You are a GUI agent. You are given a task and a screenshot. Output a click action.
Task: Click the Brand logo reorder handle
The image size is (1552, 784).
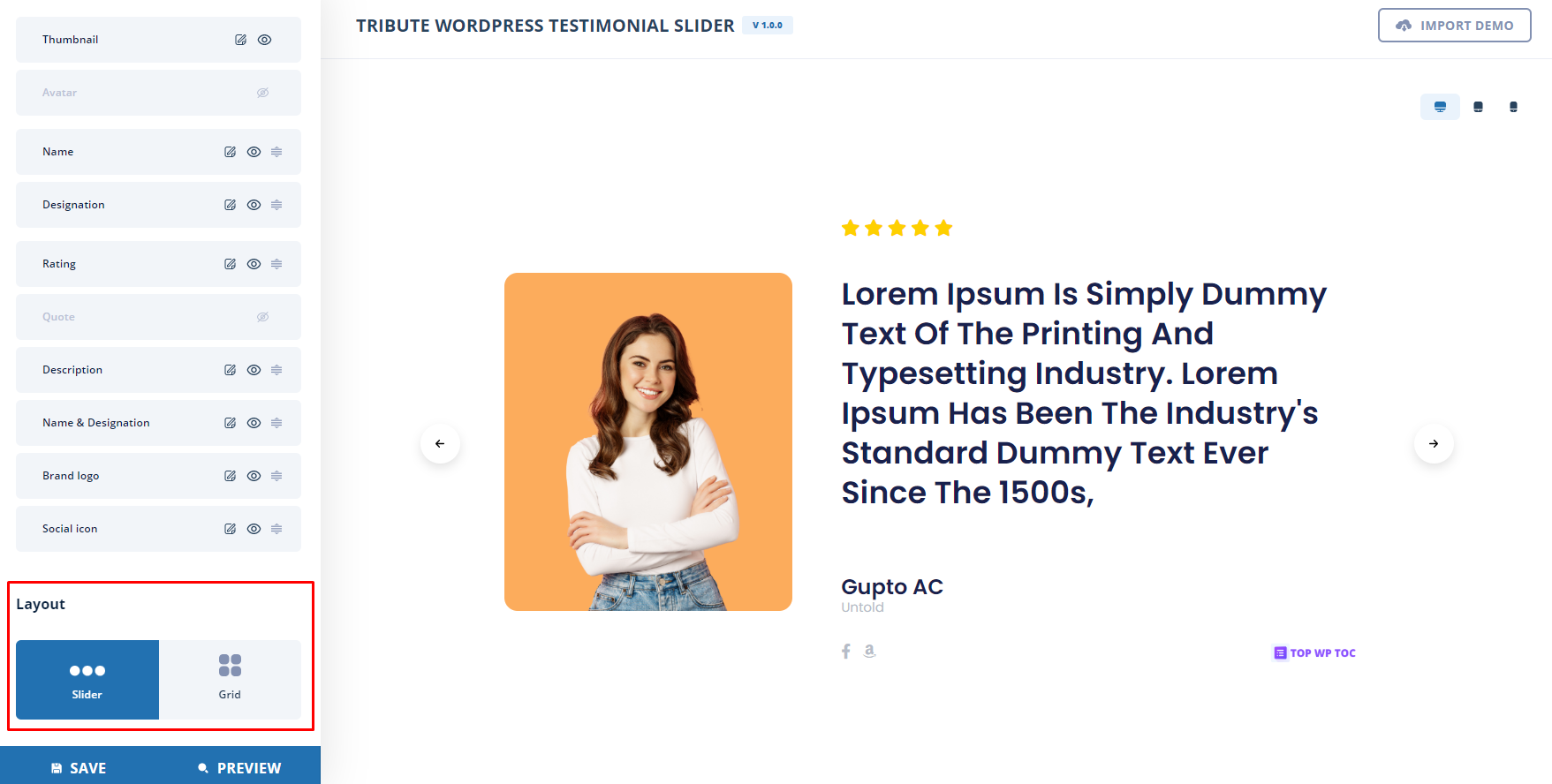coord(276,476)
